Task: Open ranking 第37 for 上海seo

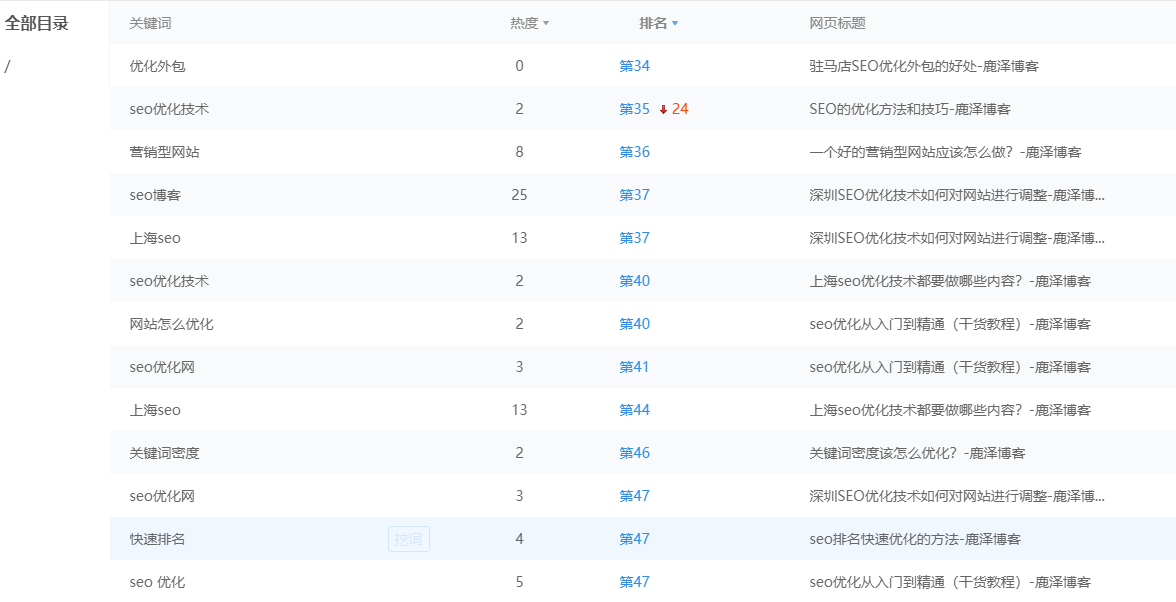Action: 634,238
